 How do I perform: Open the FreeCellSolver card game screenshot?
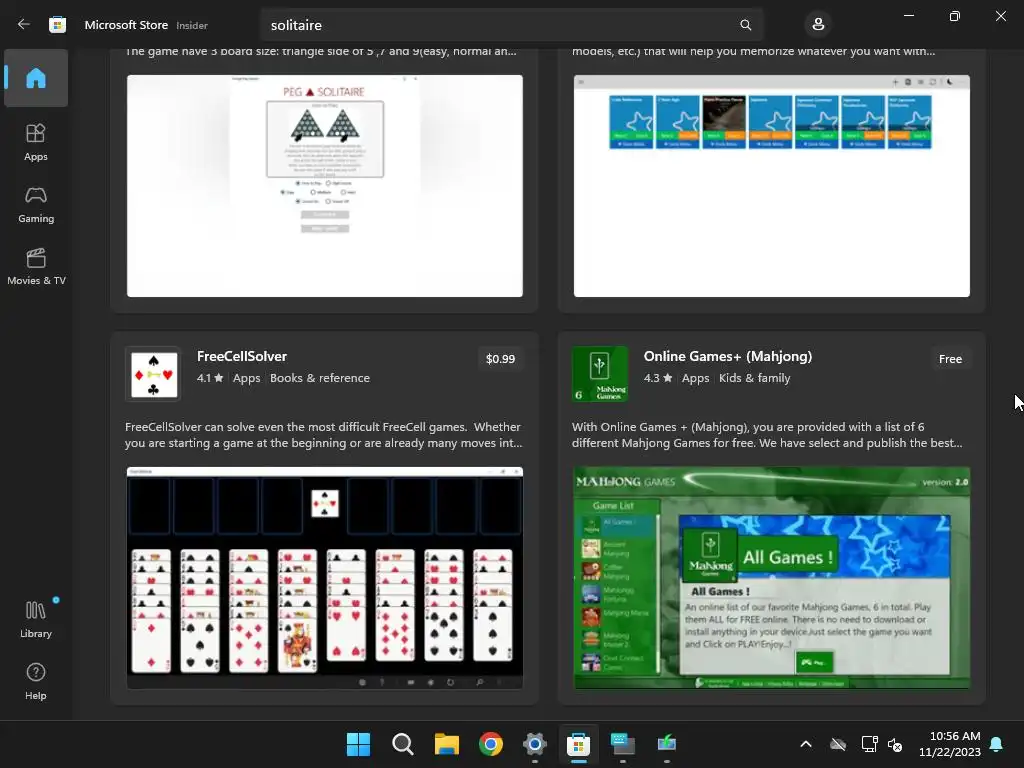pos(325,578)
